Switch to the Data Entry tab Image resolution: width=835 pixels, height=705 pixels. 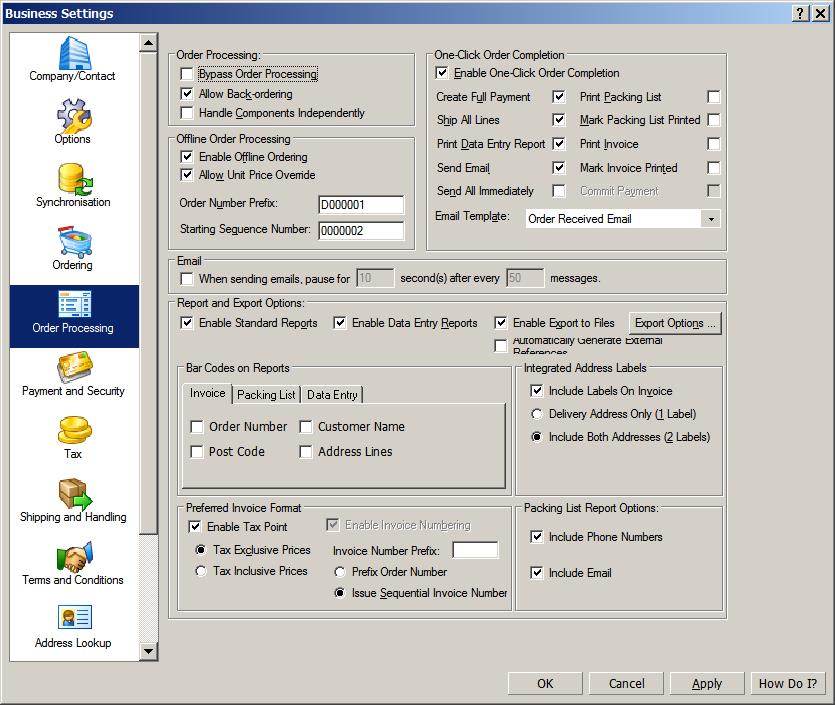332,395
